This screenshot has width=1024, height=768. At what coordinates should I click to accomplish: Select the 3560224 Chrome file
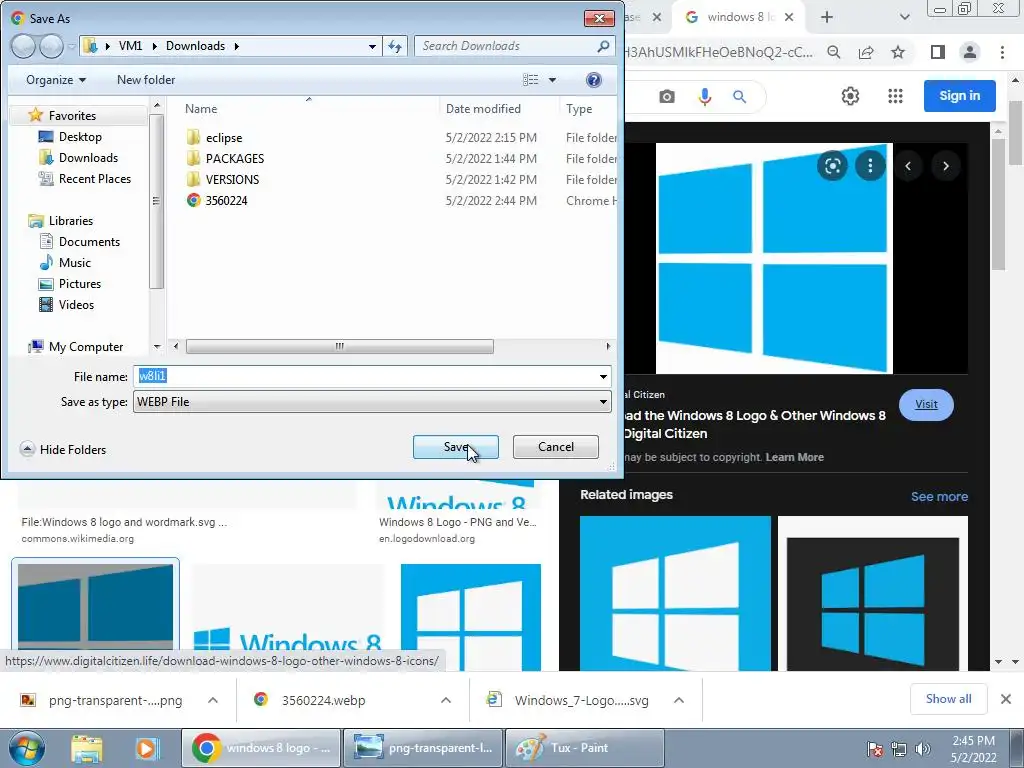point(226,200)
